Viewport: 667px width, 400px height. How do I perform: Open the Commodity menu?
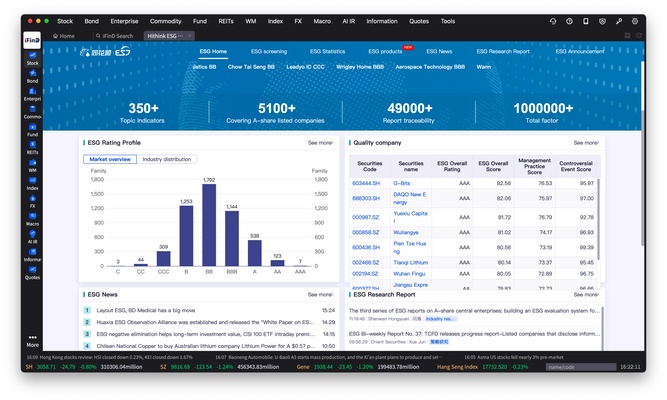(166, 20)
